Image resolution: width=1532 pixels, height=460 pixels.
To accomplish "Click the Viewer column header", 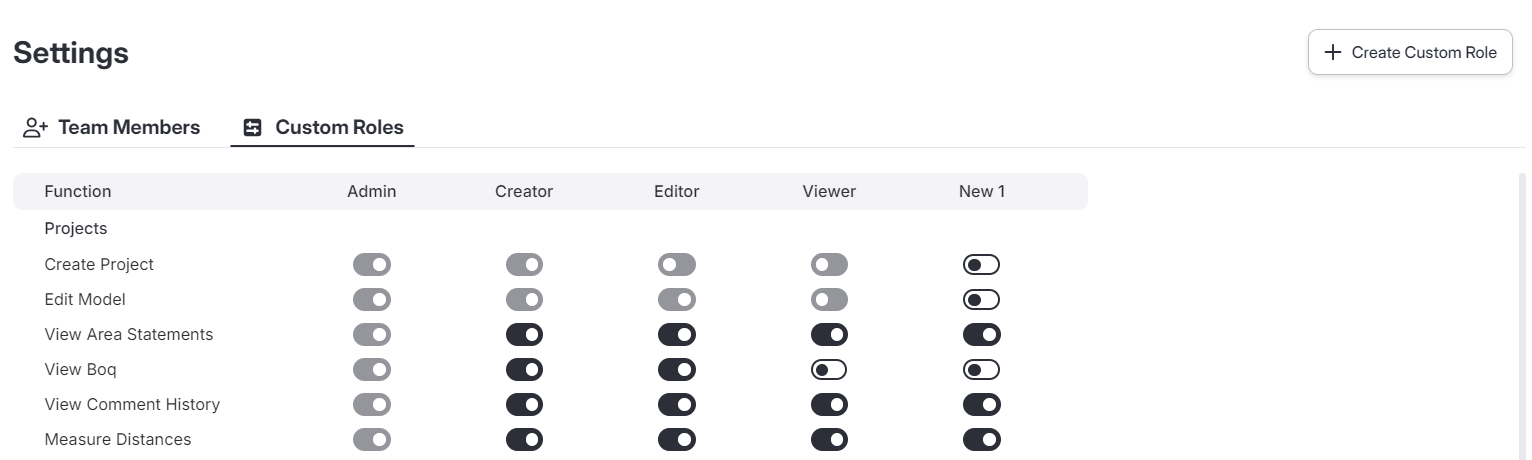I will coord(829,191).
